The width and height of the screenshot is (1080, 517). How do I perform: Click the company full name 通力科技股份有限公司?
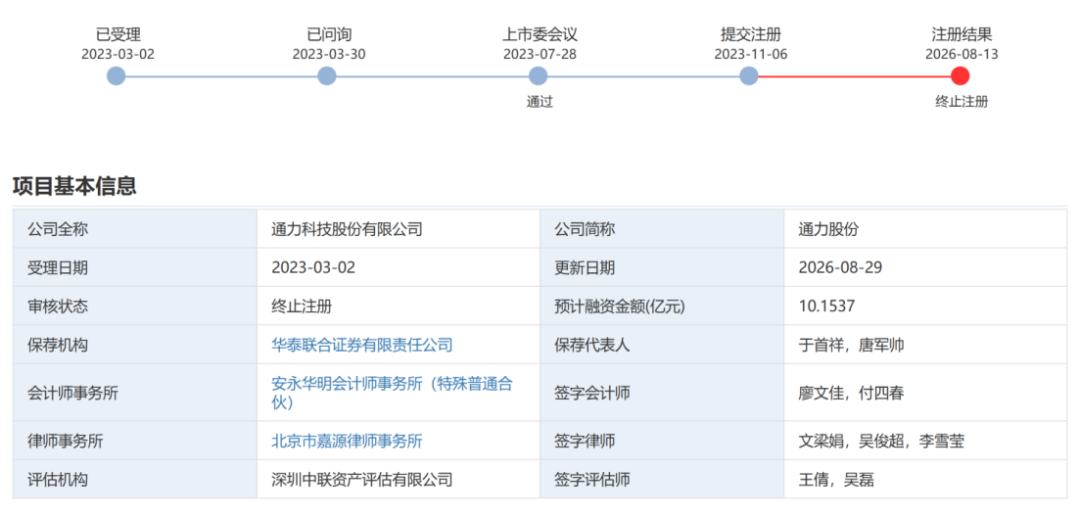[347, 229]
